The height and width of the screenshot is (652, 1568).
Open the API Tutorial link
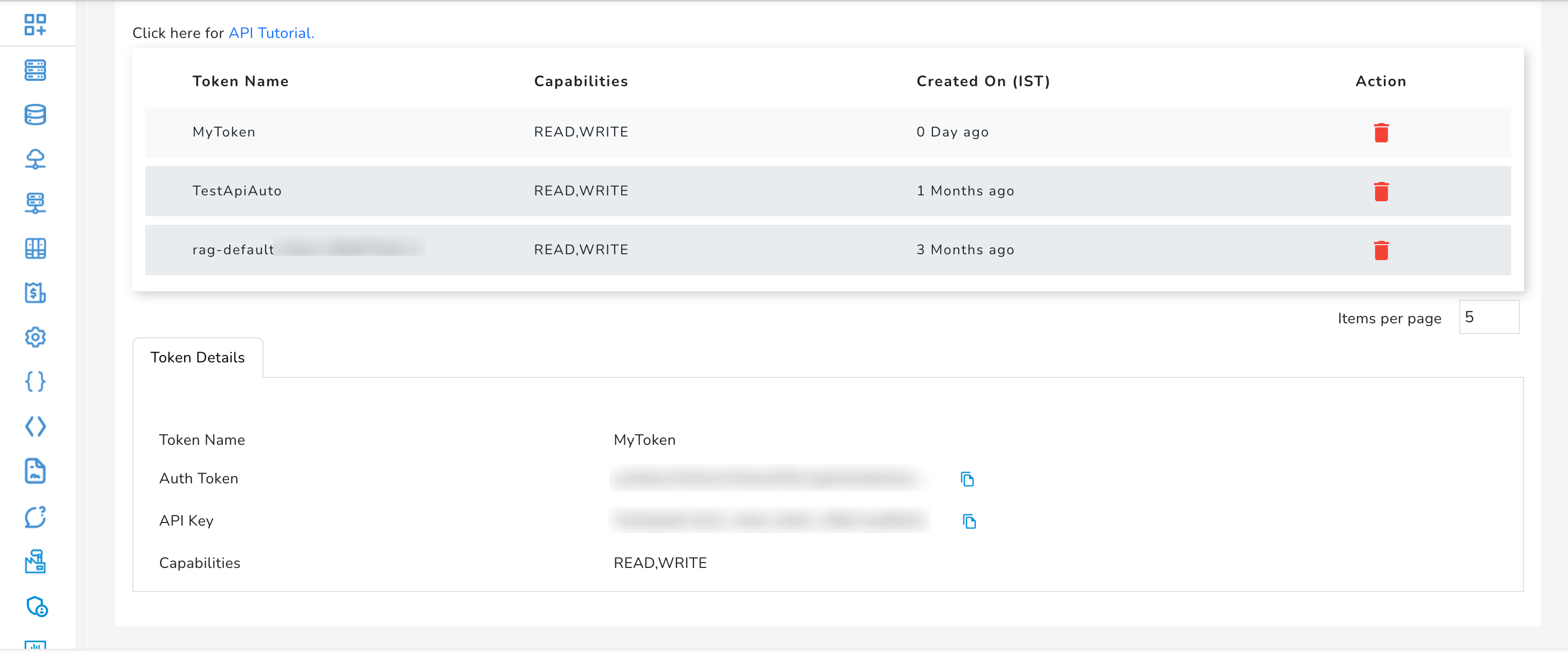270,33
